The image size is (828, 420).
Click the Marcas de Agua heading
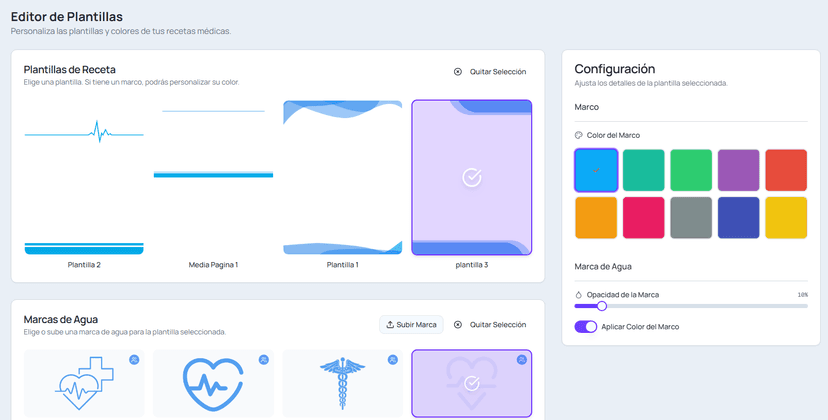61,320
